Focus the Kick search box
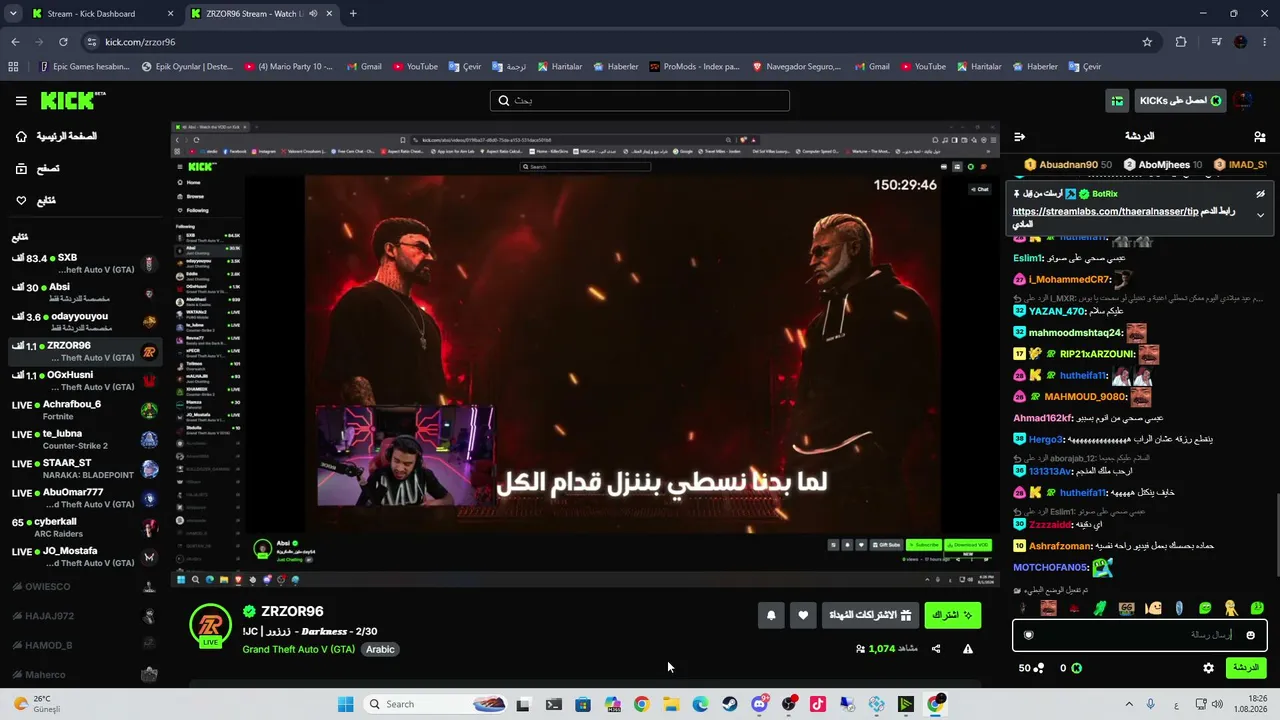Screen dimensions: 1280x720 click(x=640, y=101)
